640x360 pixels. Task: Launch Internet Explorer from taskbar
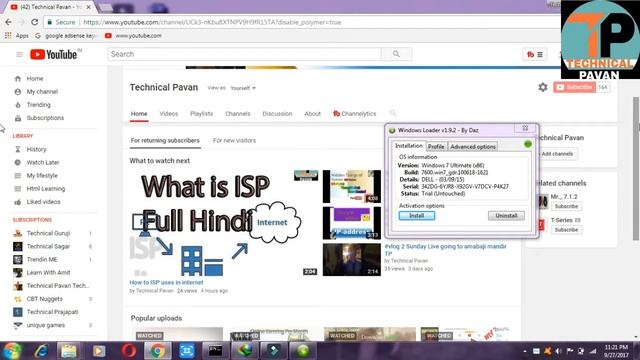click(42, 351)
